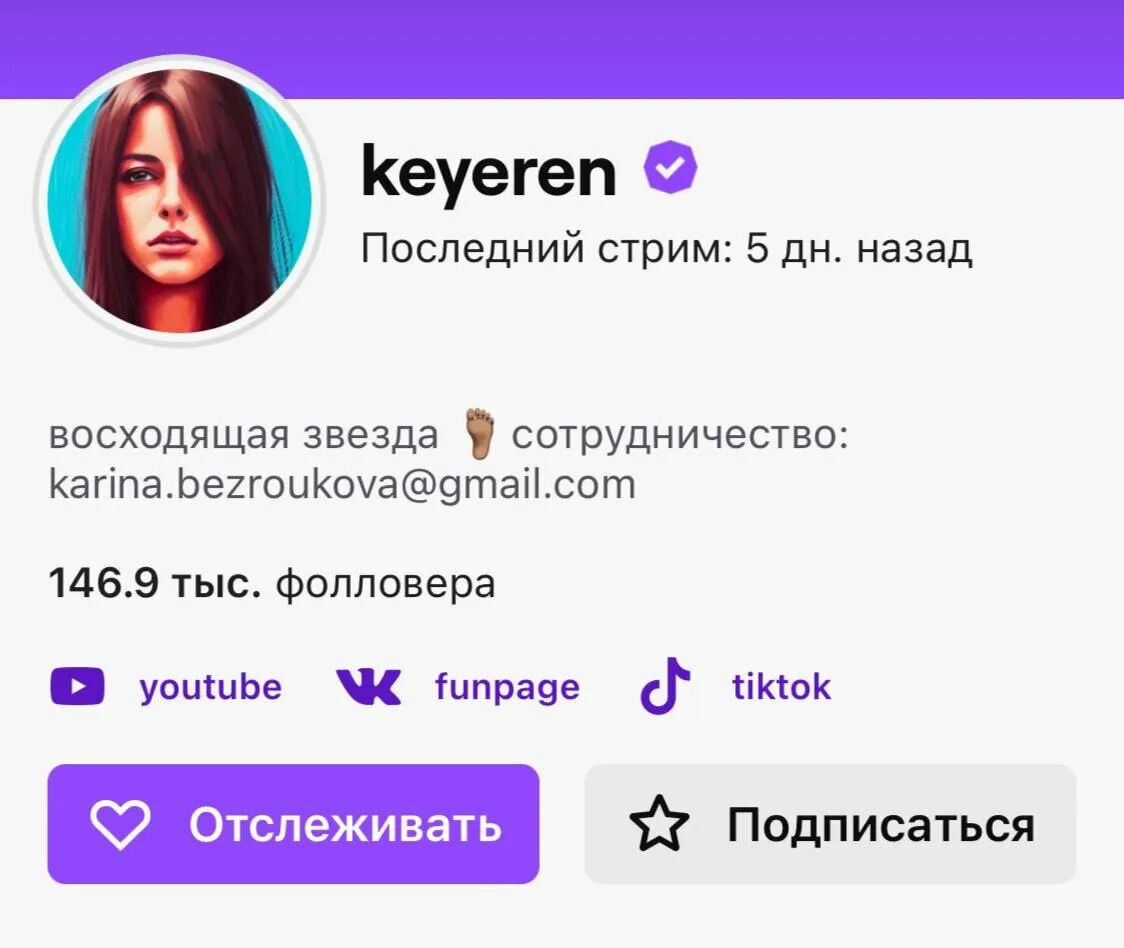
Task: Click the 'сотрудничество:' label in bio
Action: click(x=680, y=435)
